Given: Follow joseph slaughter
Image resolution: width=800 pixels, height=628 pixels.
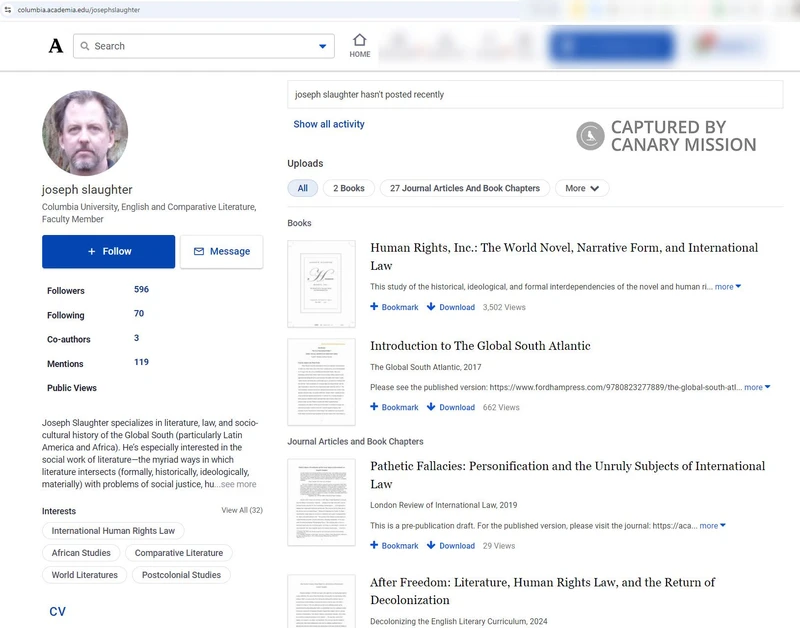Looking at the screenshot, I should tap(108, 252).
